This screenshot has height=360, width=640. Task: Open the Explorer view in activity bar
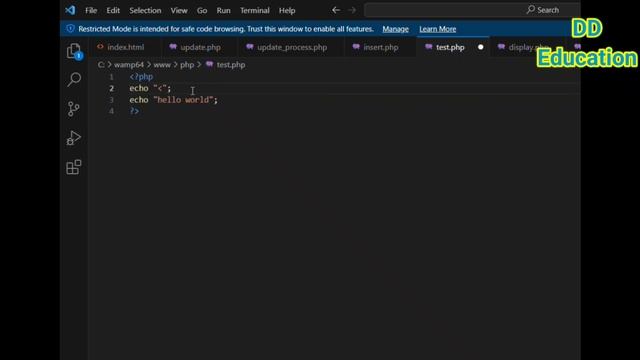(x=74, y=51)
